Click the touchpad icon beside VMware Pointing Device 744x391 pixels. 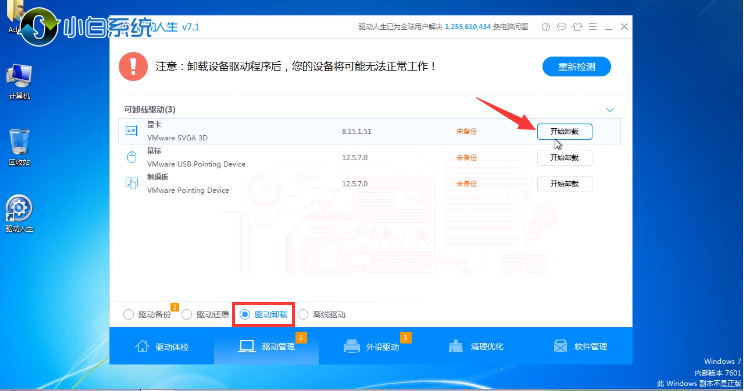tap(131, 183)
